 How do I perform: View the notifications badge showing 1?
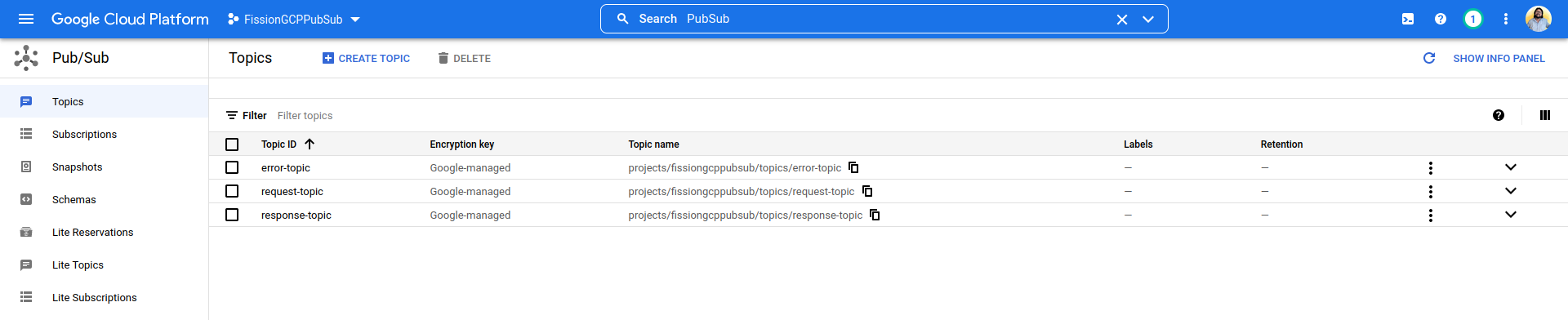1473,19
